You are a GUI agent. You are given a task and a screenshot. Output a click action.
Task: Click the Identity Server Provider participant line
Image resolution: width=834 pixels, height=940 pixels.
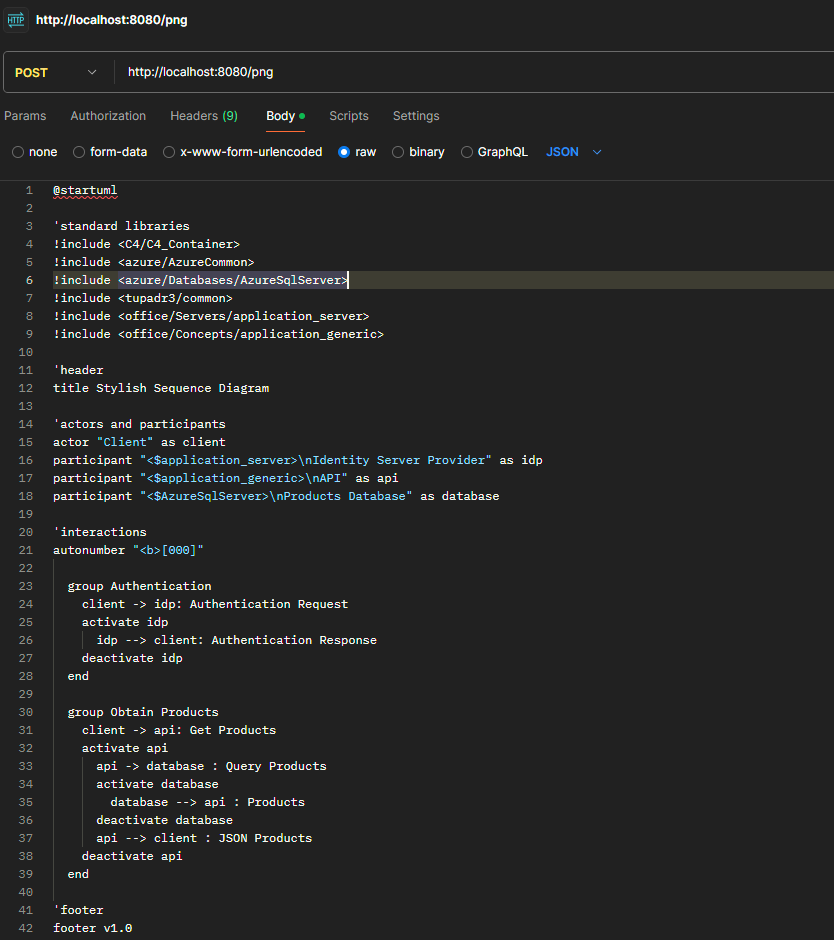tap(297, 460)
